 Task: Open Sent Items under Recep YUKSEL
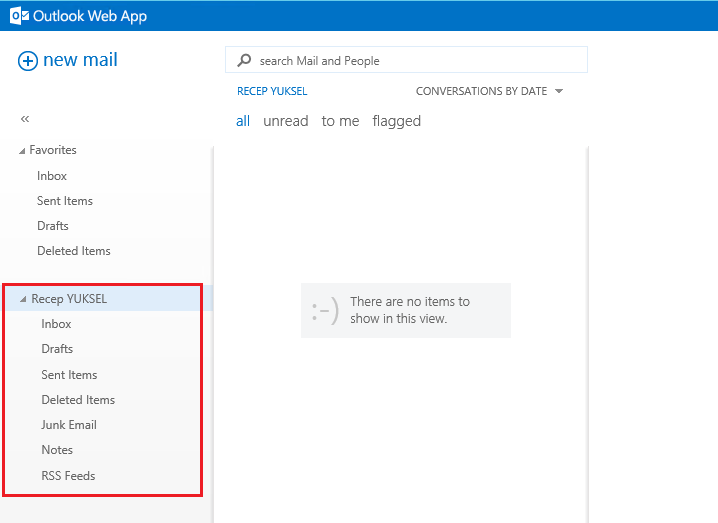click(69, 375)
